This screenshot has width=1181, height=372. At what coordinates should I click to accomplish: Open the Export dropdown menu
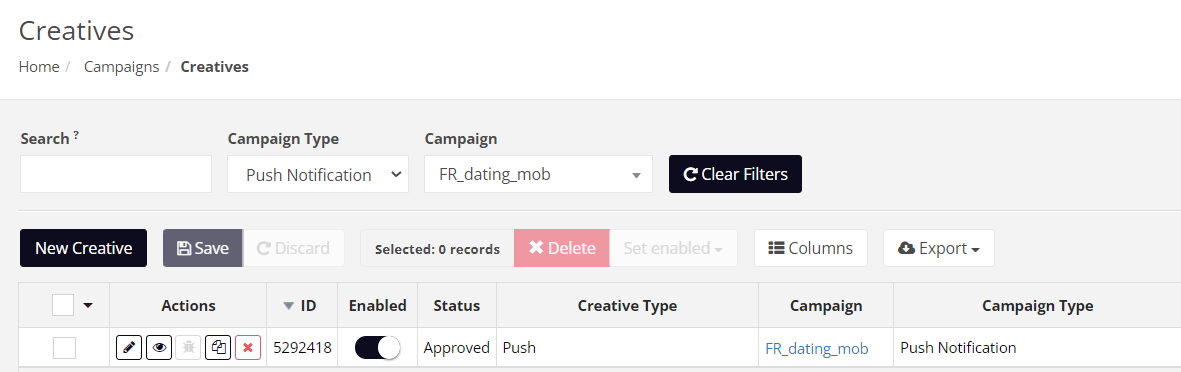pyautogui.click(x=938, y=249)
